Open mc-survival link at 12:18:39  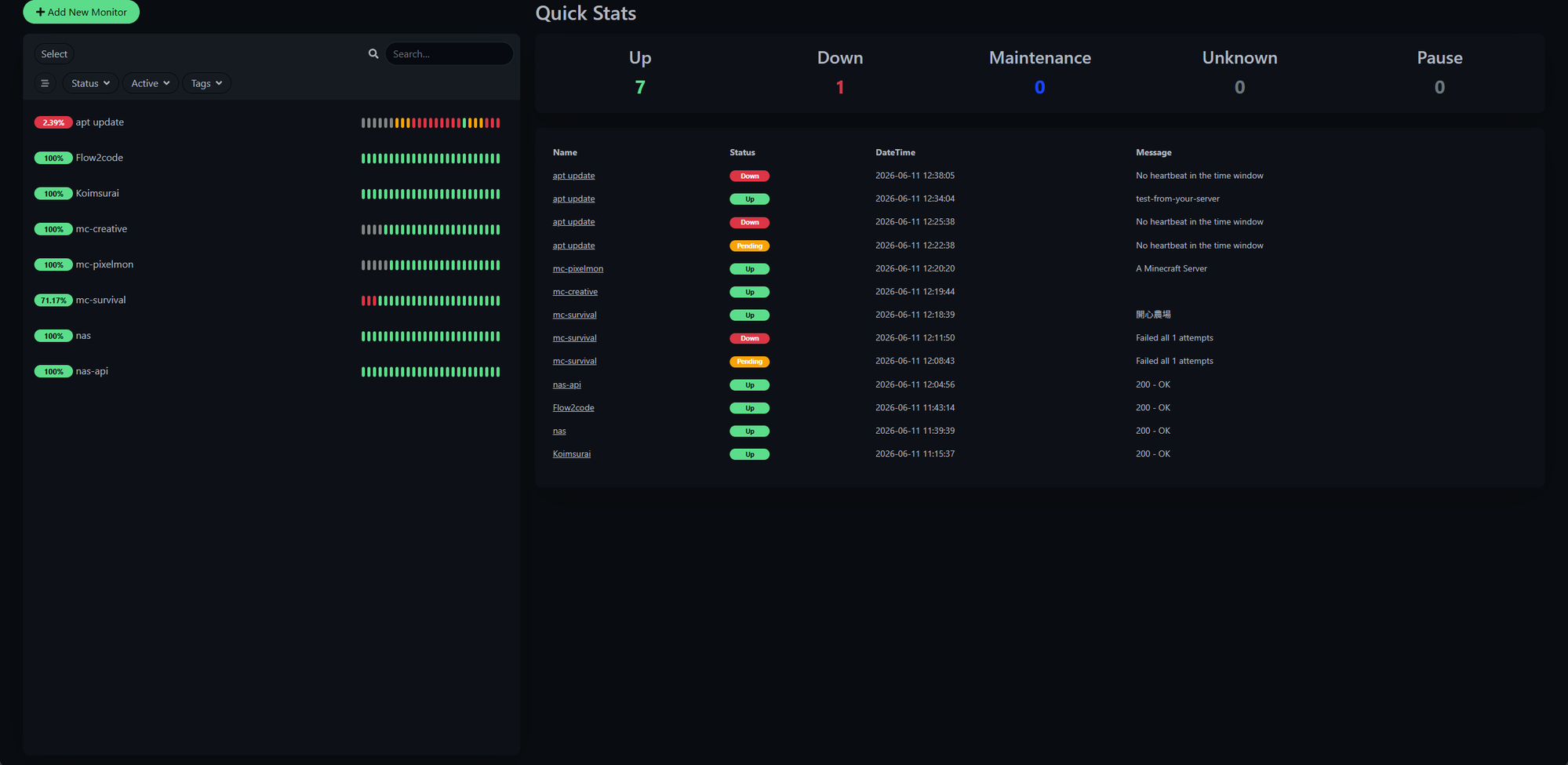(574, 315)
